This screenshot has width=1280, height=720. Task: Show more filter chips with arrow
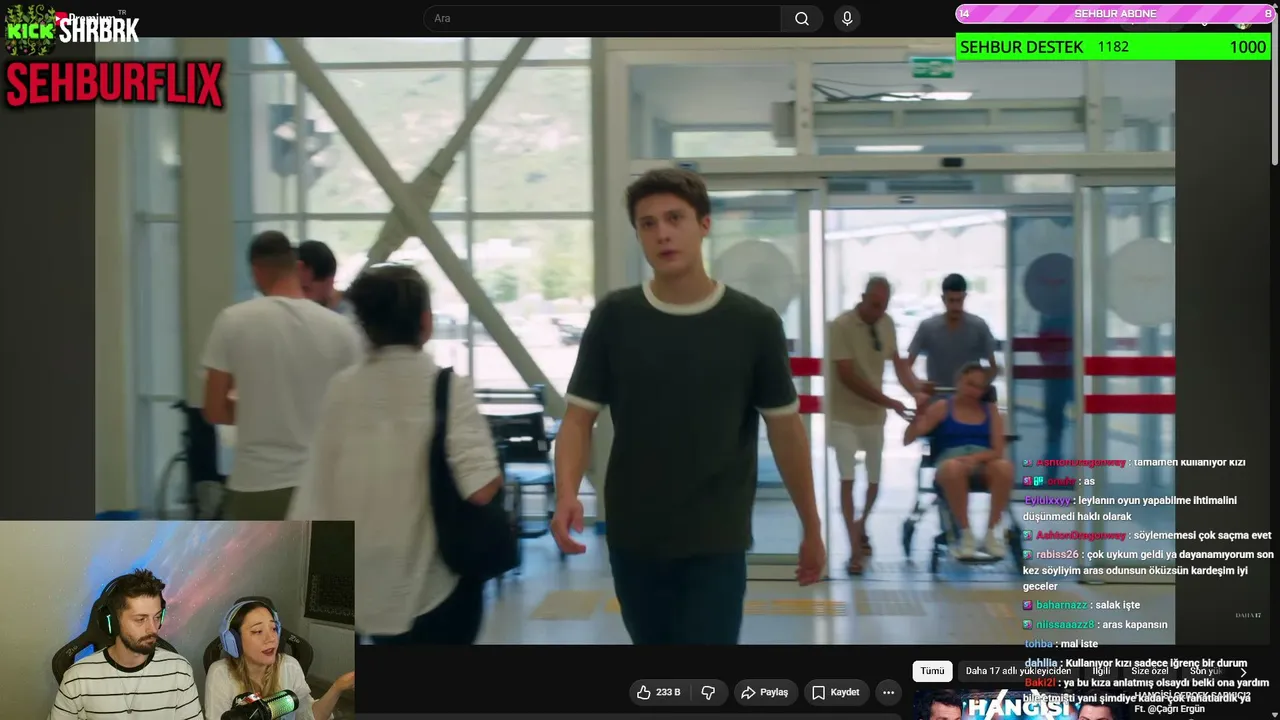pos(1243,672)
